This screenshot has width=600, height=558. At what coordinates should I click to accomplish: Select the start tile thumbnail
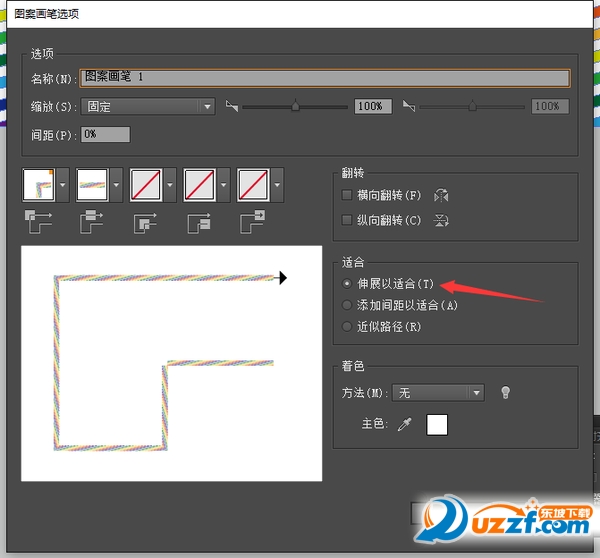[x=199, y=185]
